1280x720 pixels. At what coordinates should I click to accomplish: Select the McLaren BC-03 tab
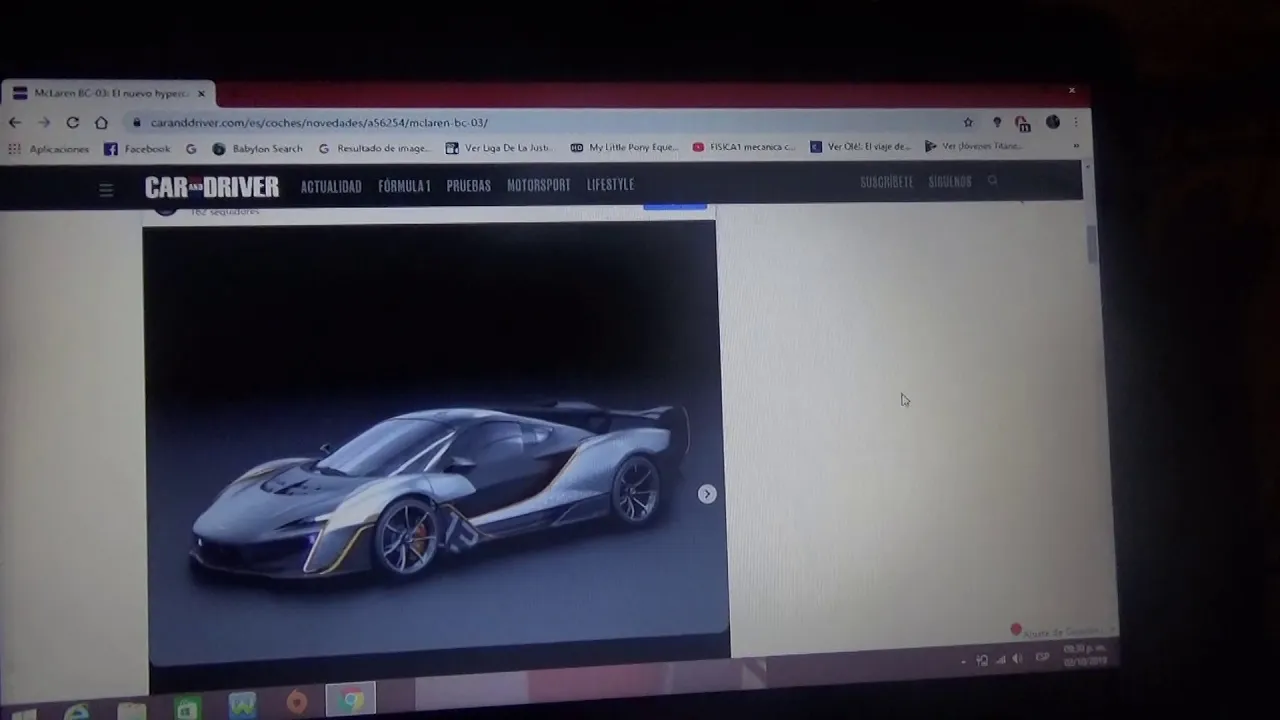[x=108, y=93]
